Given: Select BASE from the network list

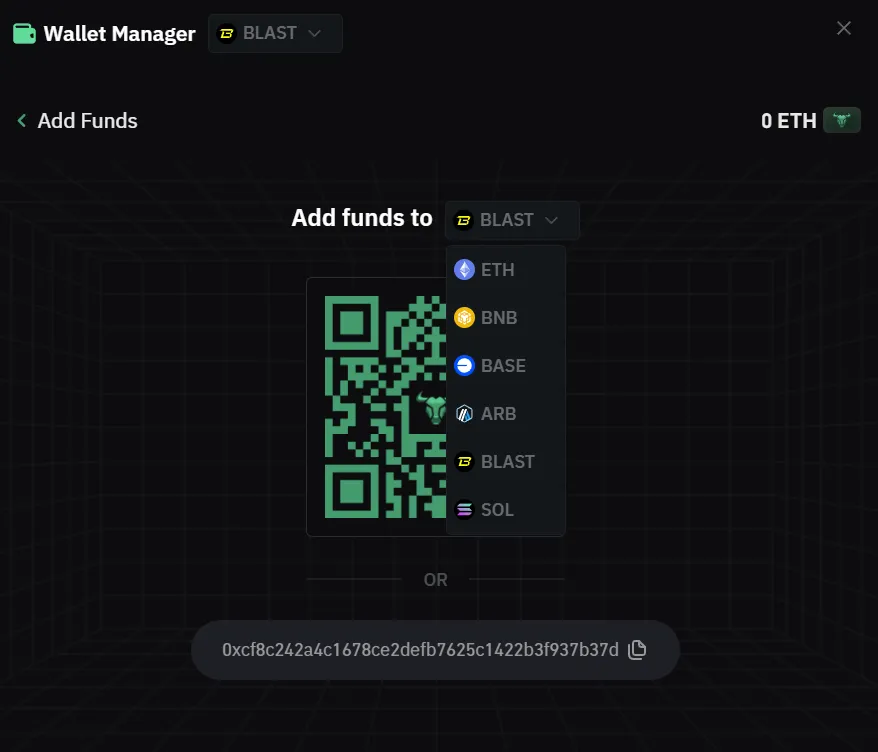Looking at the screenshot, I should point(506,366).
